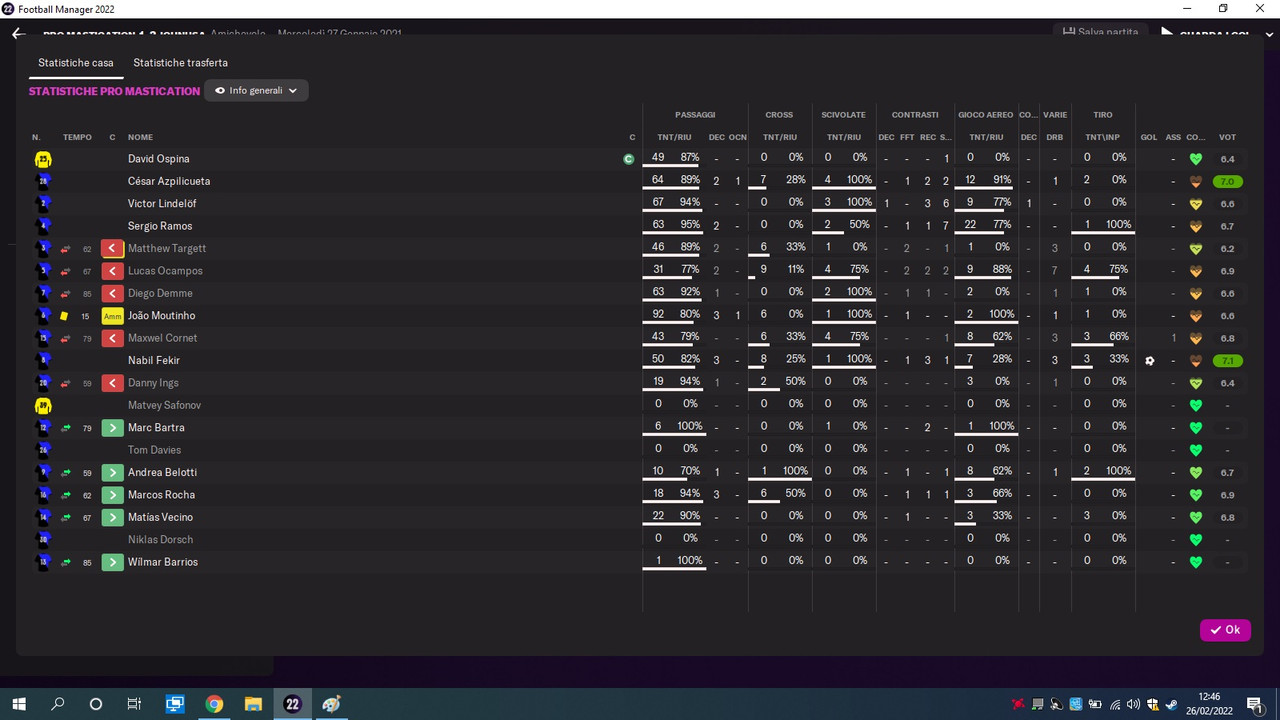Screen dimensions: 1280x720
Task: Click the goal ball icon on Nabil Fekir's row
Action: [1150, 361]
